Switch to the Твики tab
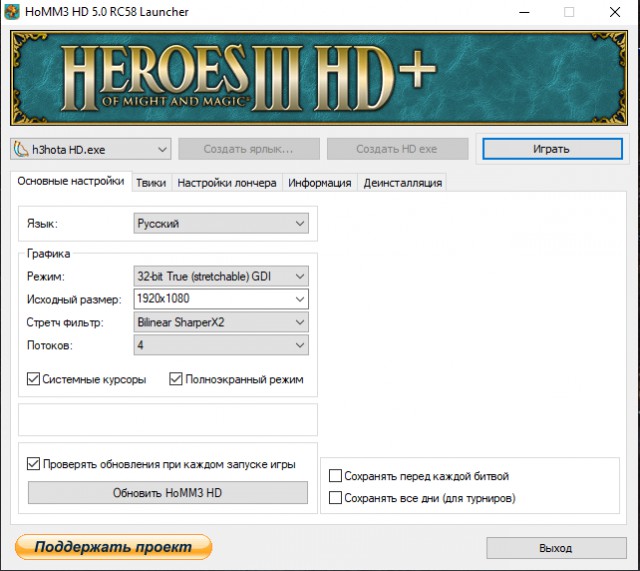The image size is (640, 571). pyautogui.click(x=151, y=183)
